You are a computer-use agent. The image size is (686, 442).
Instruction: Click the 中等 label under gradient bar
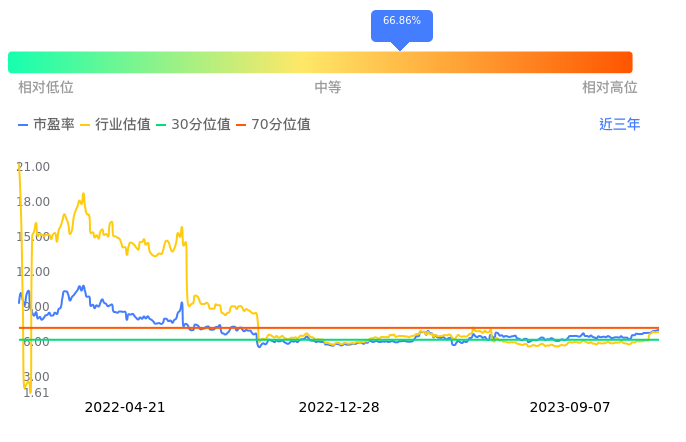[x=328, y=88]
